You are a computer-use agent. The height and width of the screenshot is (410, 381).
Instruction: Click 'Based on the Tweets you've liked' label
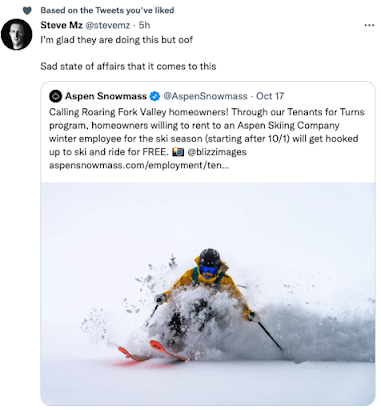(107, 10)
